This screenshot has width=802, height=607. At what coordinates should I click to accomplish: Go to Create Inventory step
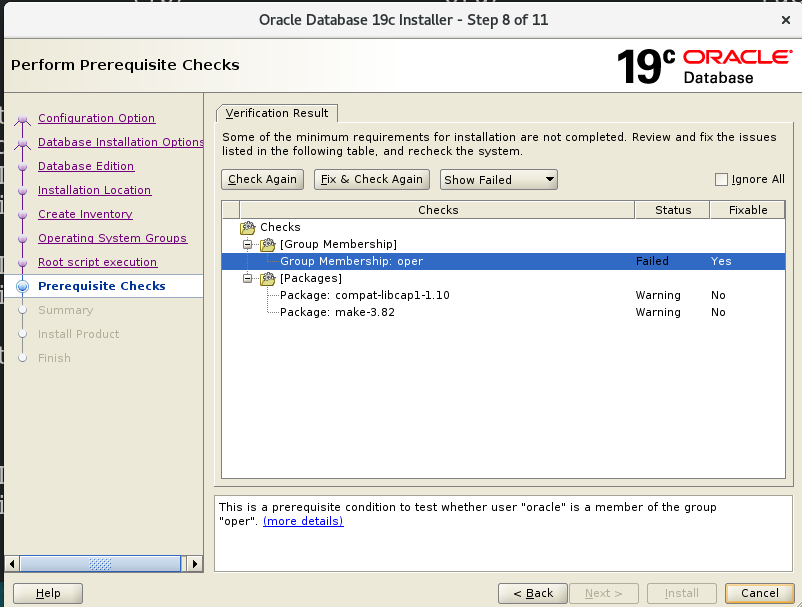85,214
